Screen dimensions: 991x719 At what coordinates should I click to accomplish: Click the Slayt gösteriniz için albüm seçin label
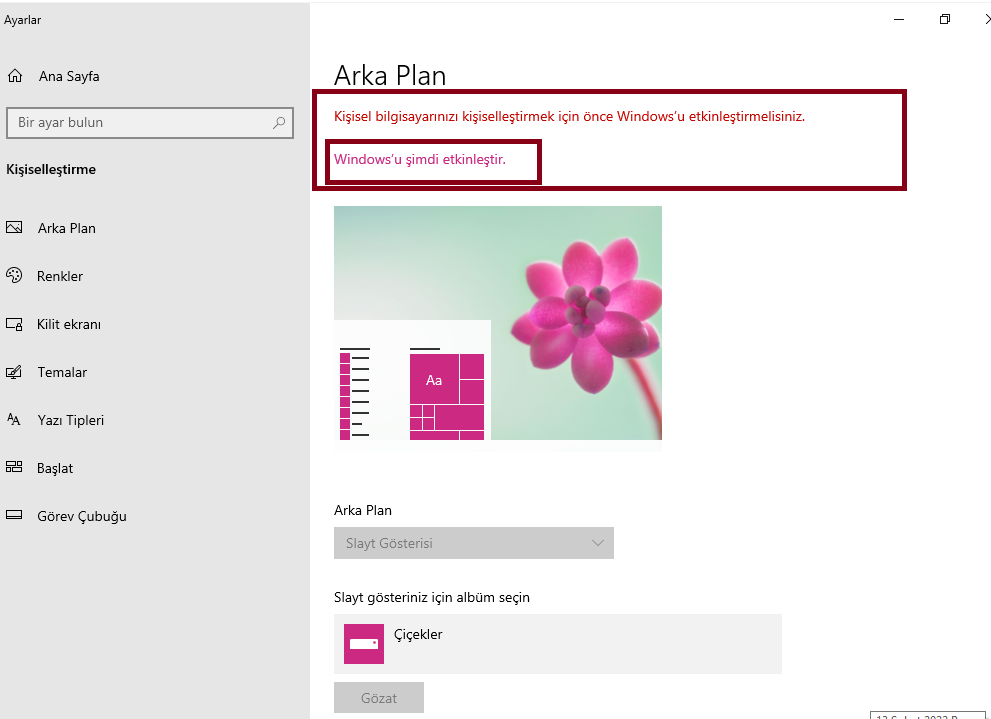pos(432,597)
